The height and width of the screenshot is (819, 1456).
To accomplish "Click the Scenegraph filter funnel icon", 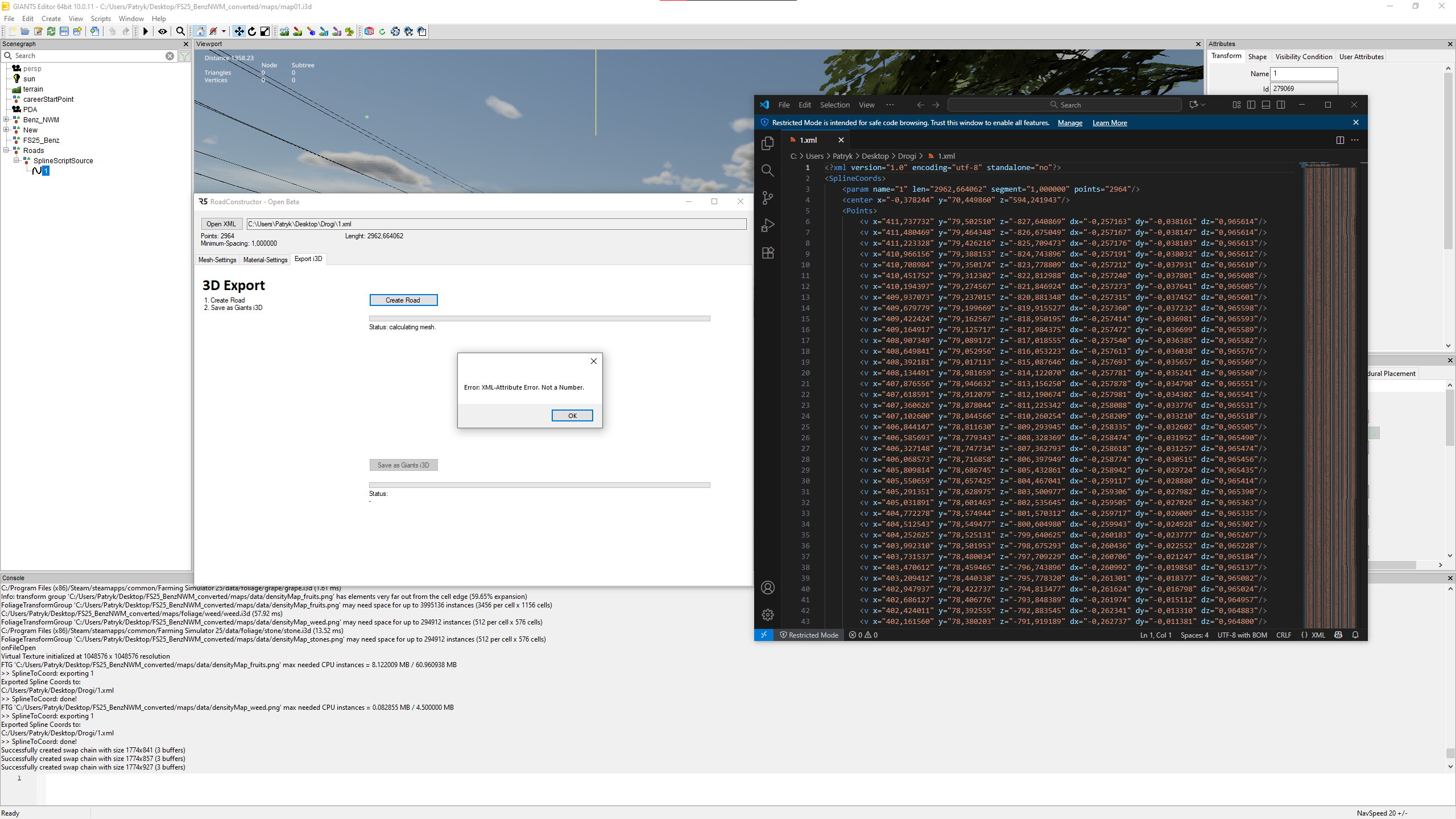I will point(185,56).
